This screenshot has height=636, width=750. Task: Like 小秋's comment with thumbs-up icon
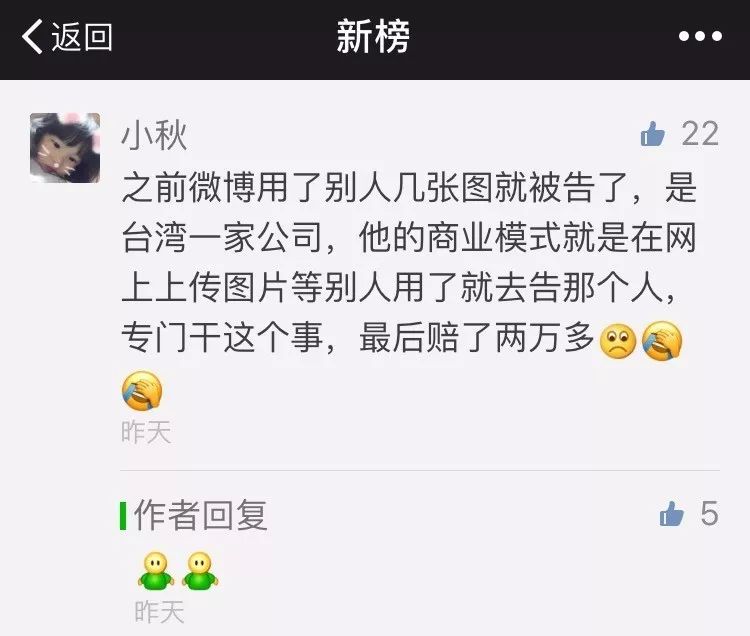click(652, 134)
